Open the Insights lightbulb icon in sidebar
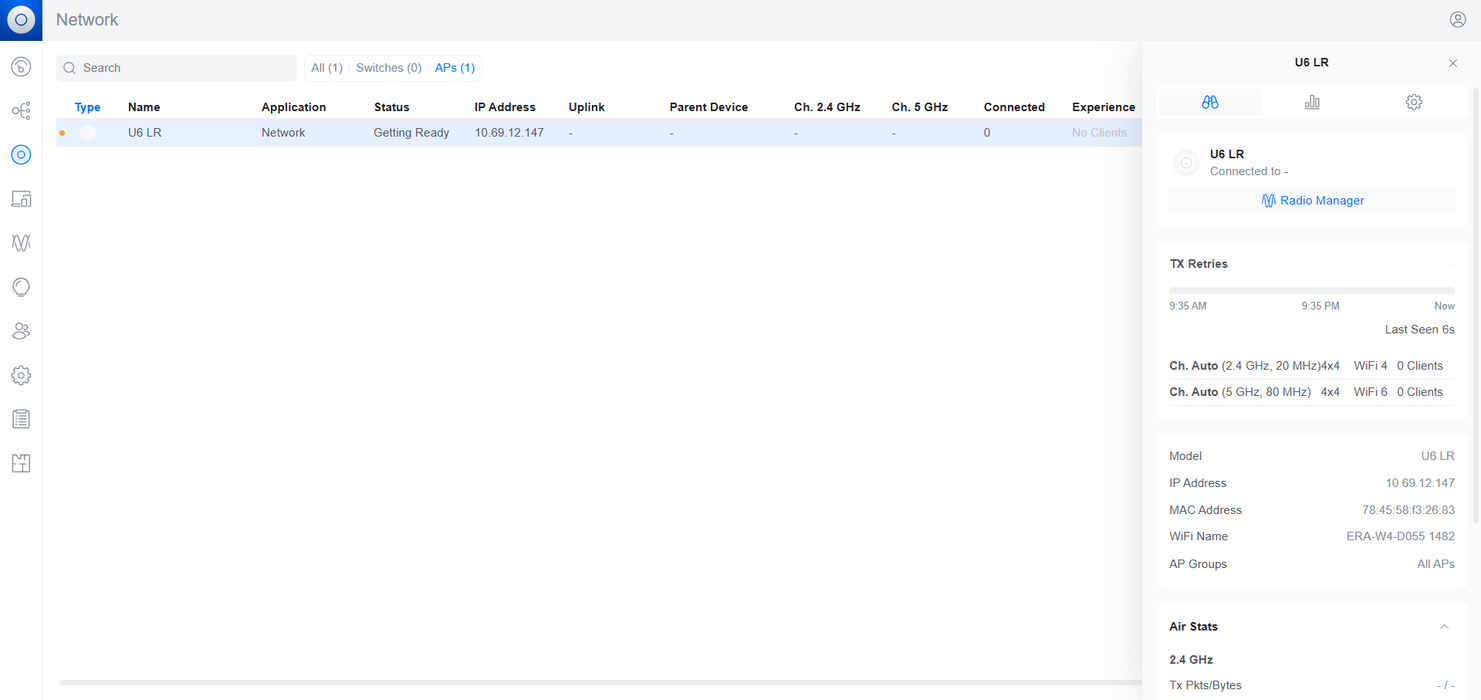The height and width of the screenshot is (700, 1481). pos(21,287)
